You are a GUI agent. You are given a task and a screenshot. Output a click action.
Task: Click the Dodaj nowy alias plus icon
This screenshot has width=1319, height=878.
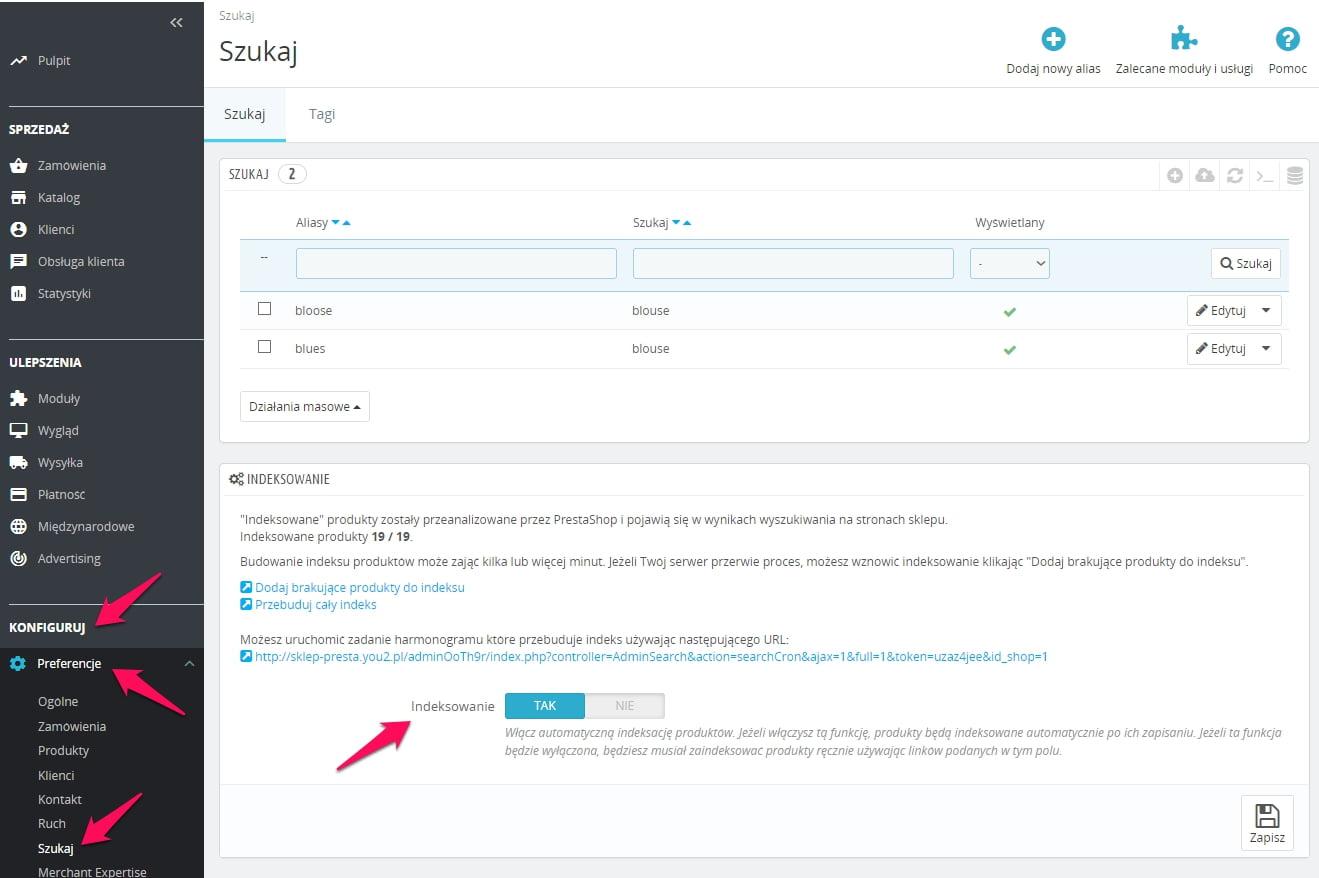(1053, 39)
